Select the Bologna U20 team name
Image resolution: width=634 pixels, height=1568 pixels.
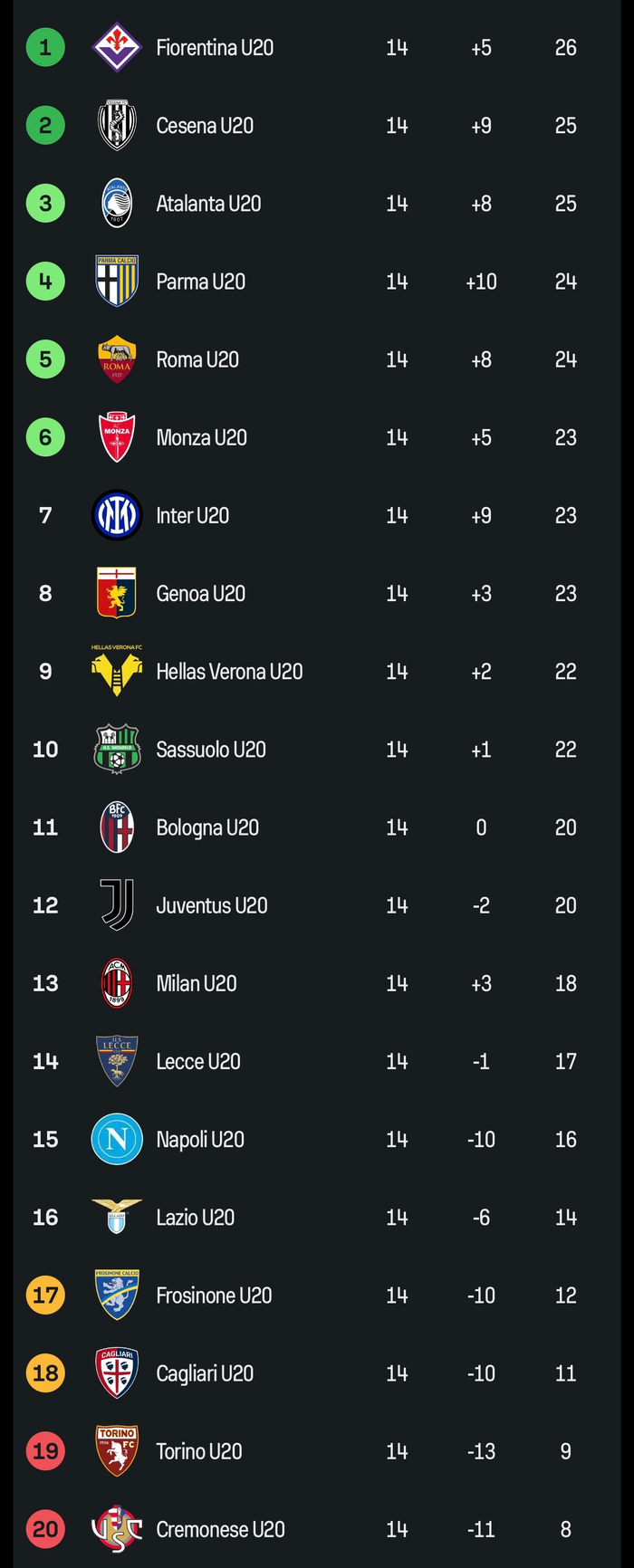click(x=207, y=827)
